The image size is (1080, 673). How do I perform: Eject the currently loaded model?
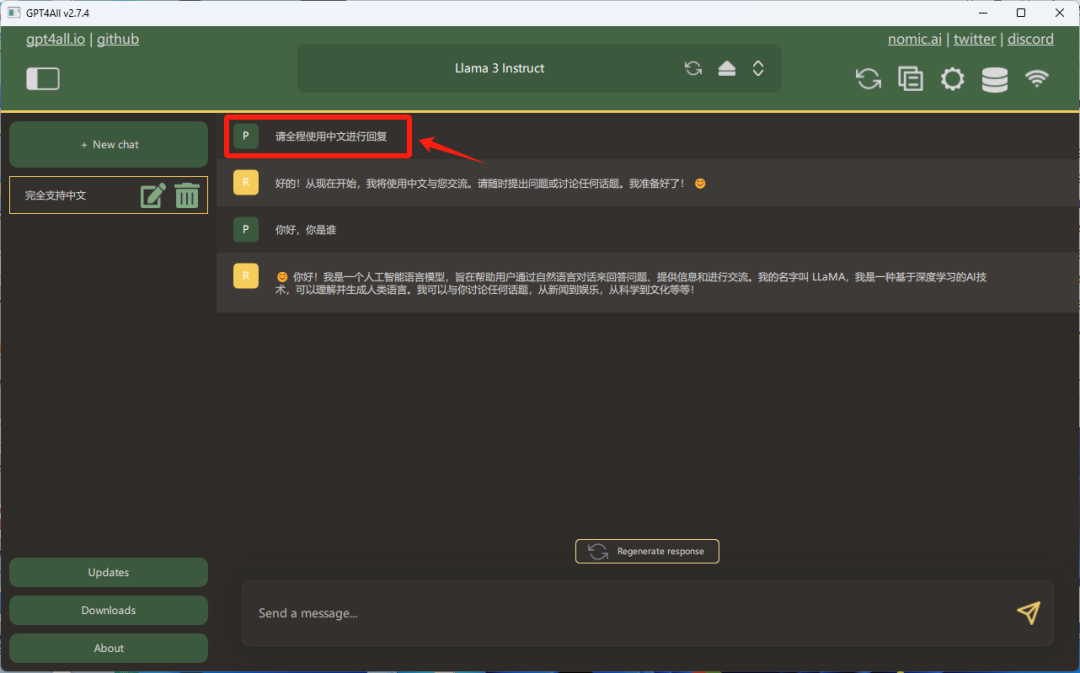[x=727, y=68]
